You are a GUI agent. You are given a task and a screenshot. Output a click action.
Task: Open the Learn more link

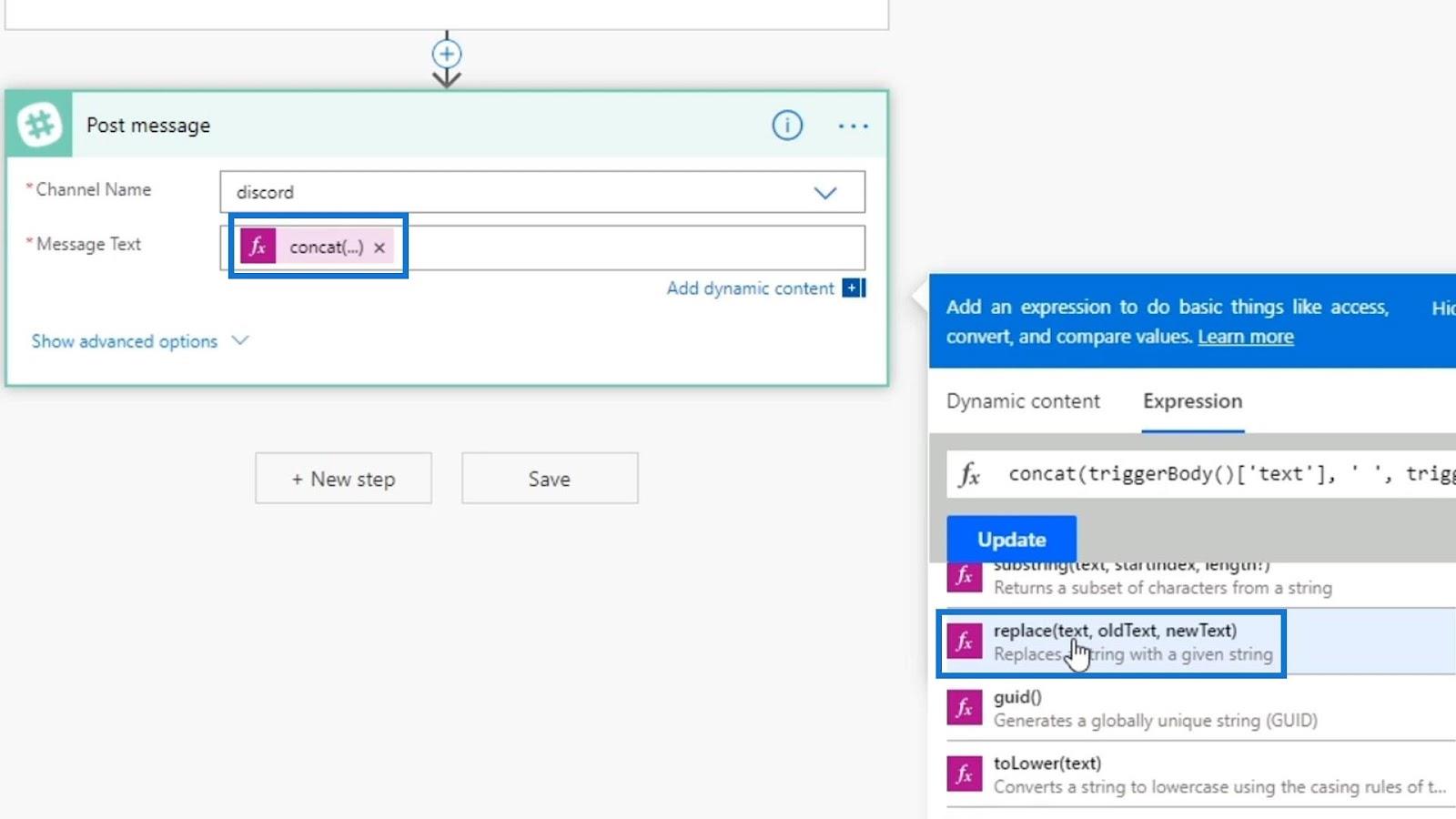click(1245, 337)
